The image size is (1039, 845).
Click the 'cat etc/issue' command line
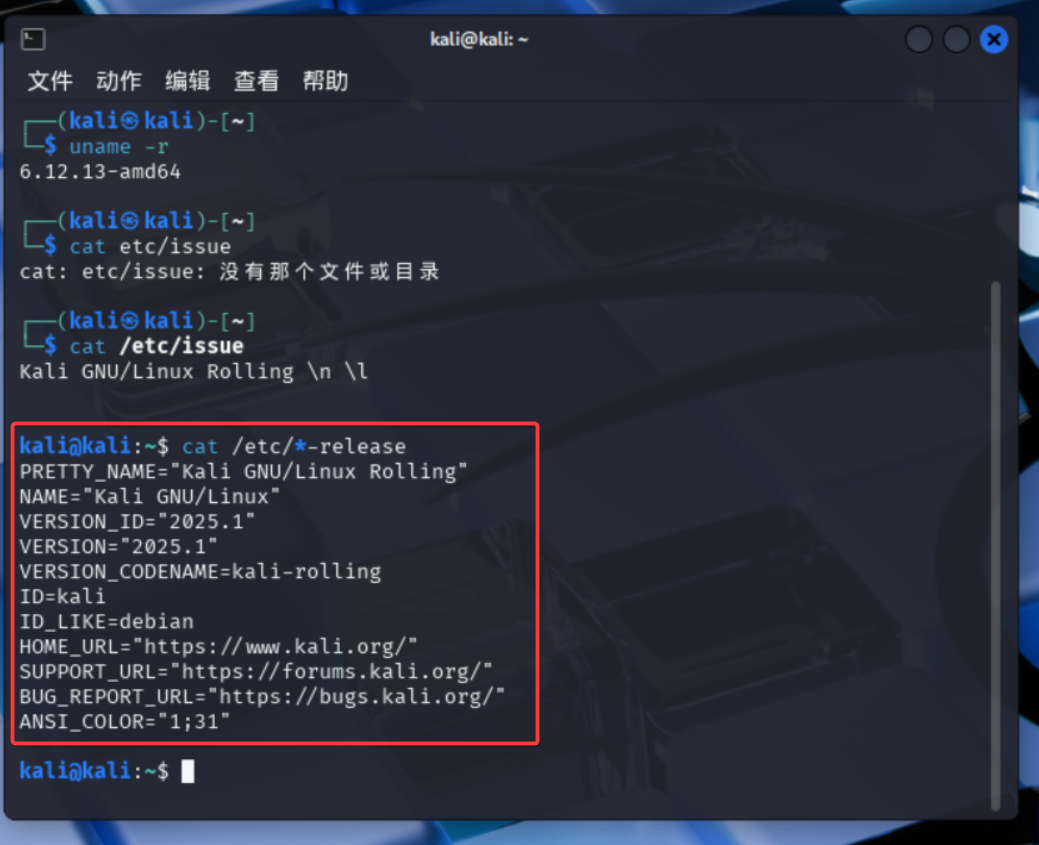[150, 247]
